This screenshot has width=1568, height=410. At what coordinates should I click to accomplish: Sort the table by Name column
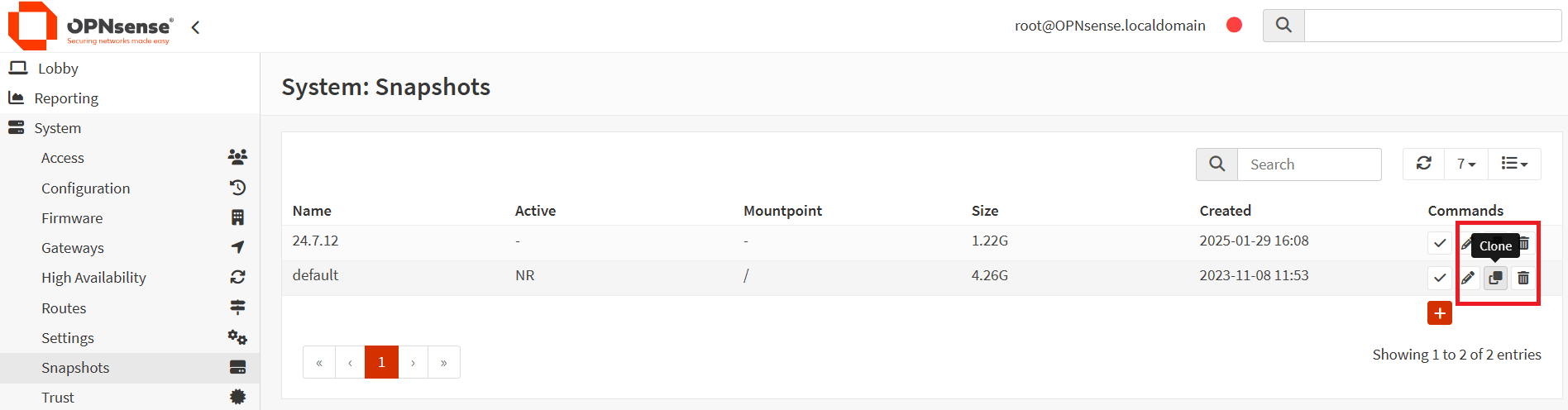pyautogui.click(x=312, y=211)
